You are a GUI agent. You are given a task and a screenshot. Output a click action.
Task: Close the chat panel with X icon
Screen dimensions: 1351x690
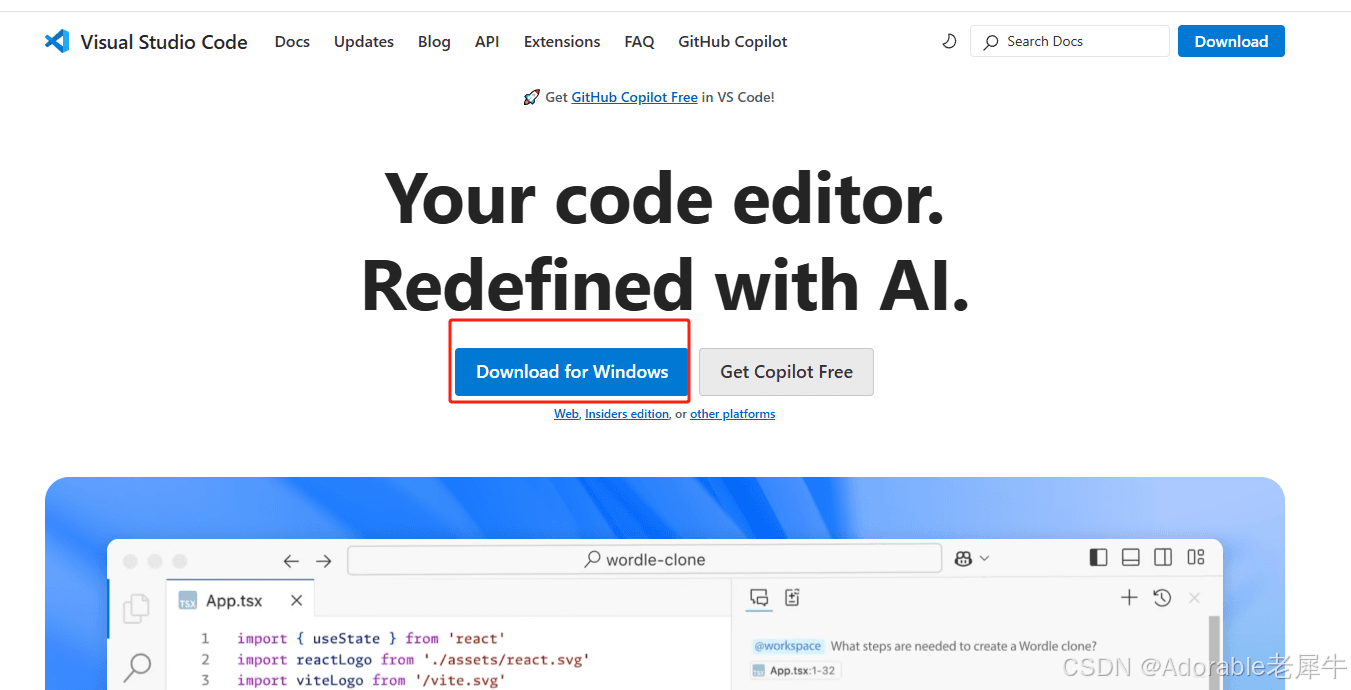(1194, 598)
